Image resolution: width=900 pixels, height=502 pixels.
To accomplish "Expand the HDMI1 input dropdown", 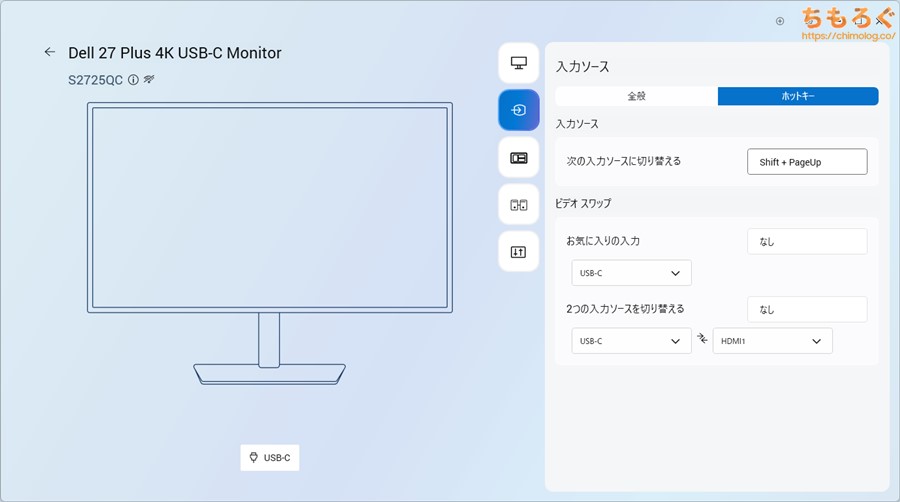I will [x=772, y=341].
